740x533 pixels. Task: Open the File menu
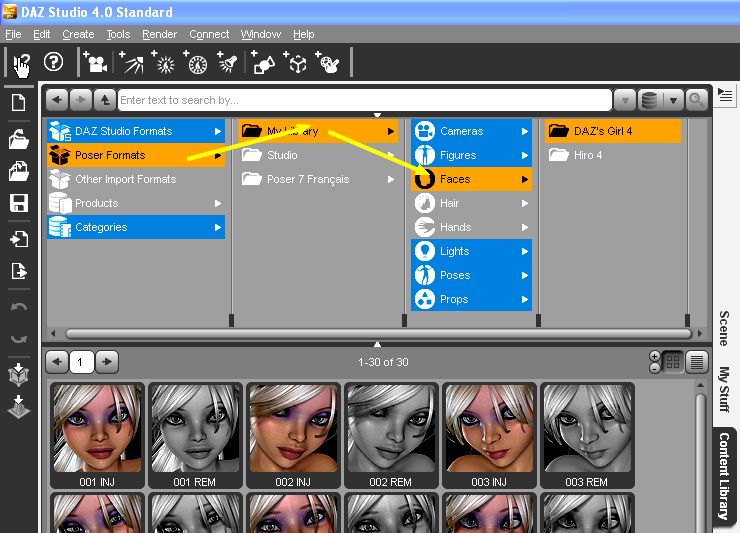pos(13,34)
